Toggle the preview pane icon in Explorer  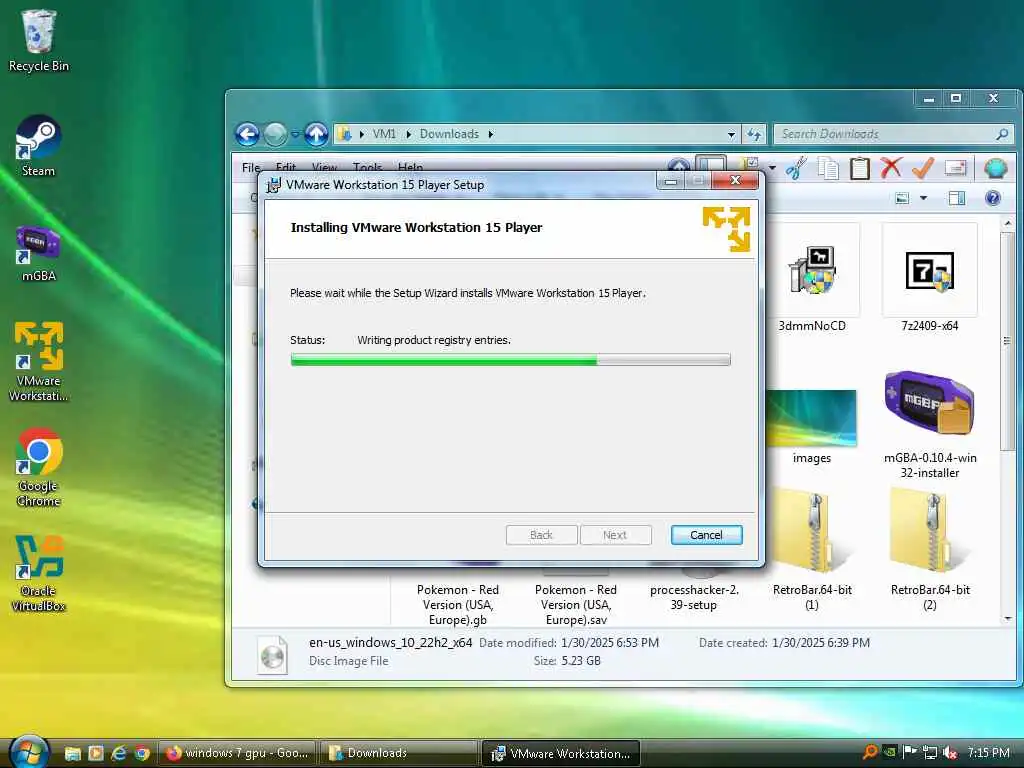[957, 198]
